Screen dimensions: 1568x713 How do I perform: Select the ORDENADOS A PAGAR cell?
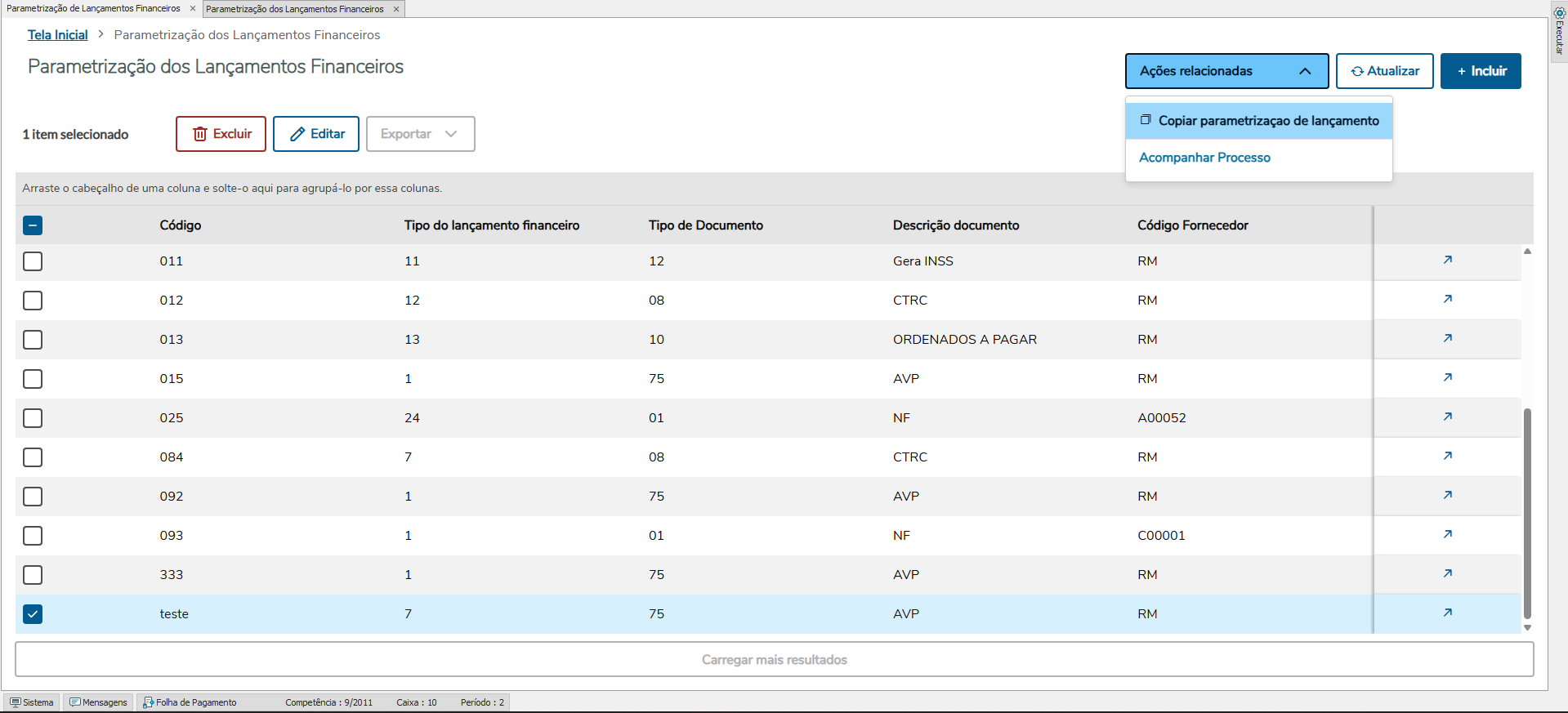tap(965, 340)
